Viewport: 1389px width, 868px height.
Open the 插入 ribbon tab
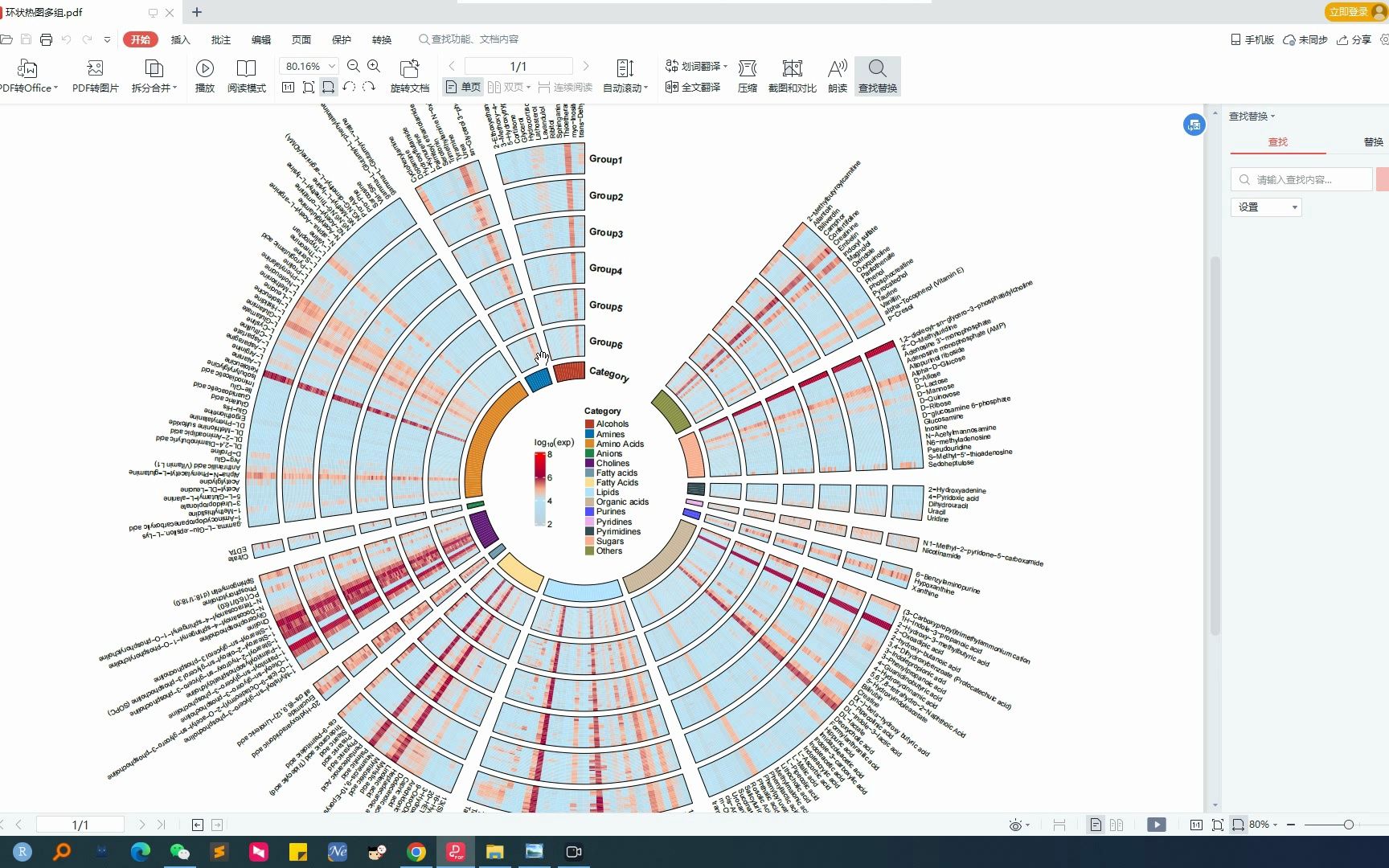point(181,39)
